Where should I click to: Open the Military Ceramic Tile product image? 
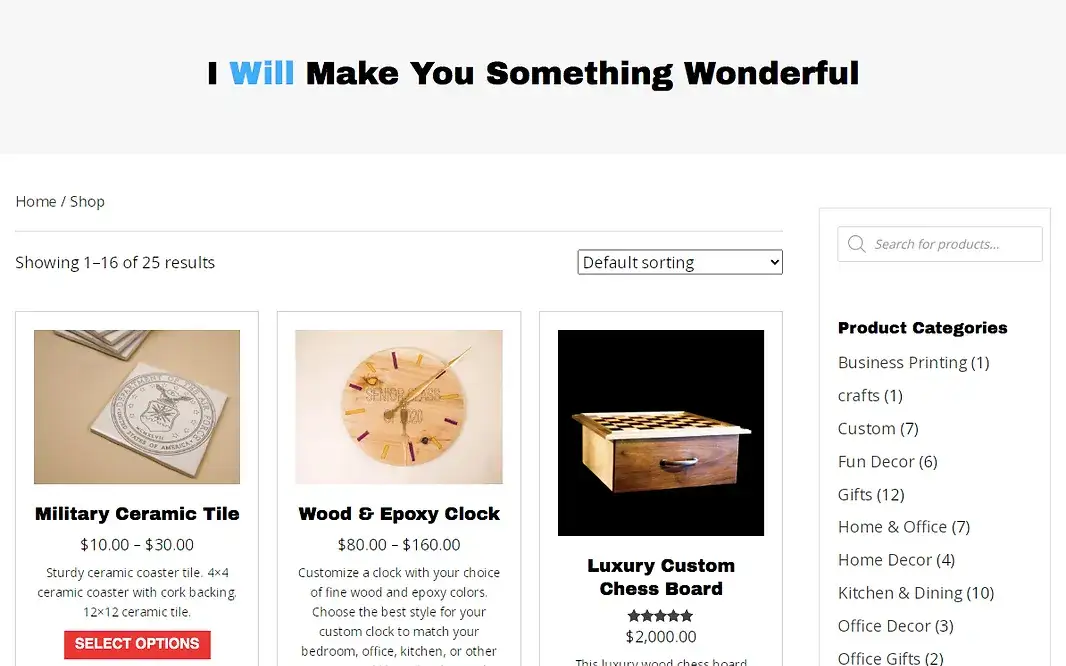tap(137, 407)
